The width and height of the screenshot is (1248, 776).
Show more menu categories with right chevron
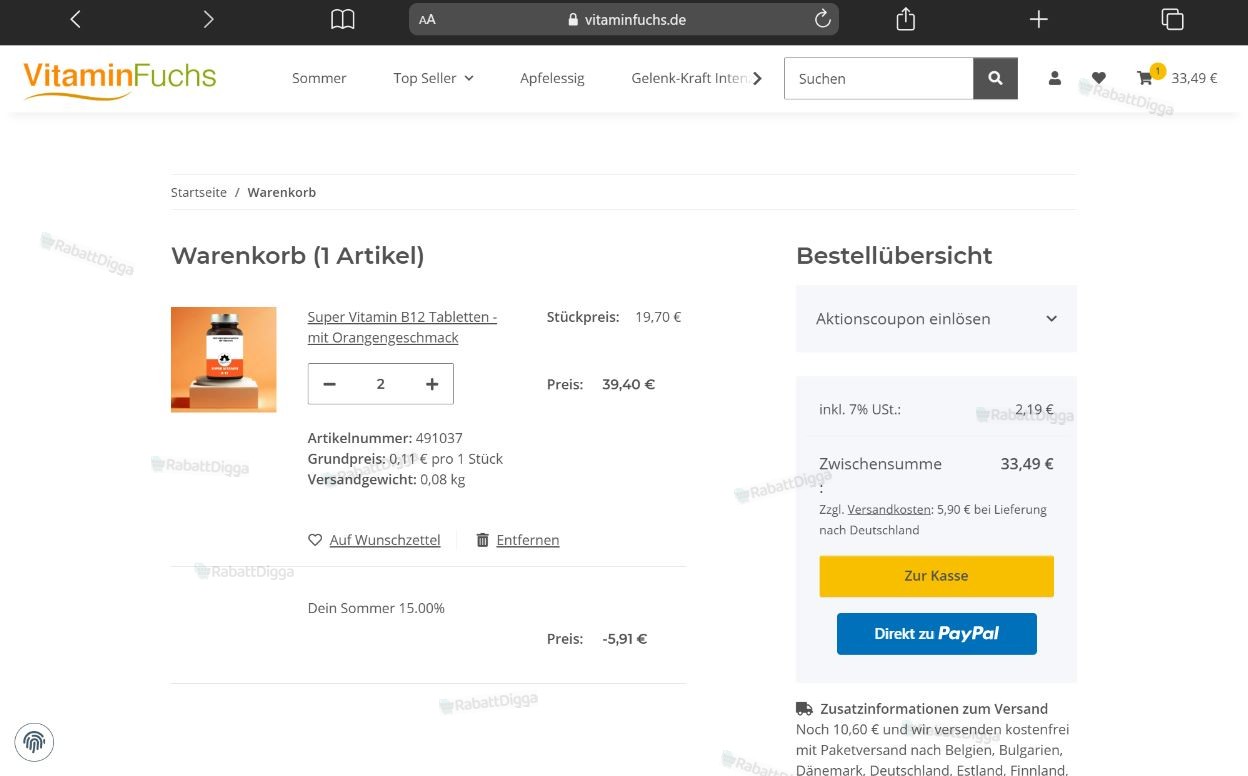point(757,78)
